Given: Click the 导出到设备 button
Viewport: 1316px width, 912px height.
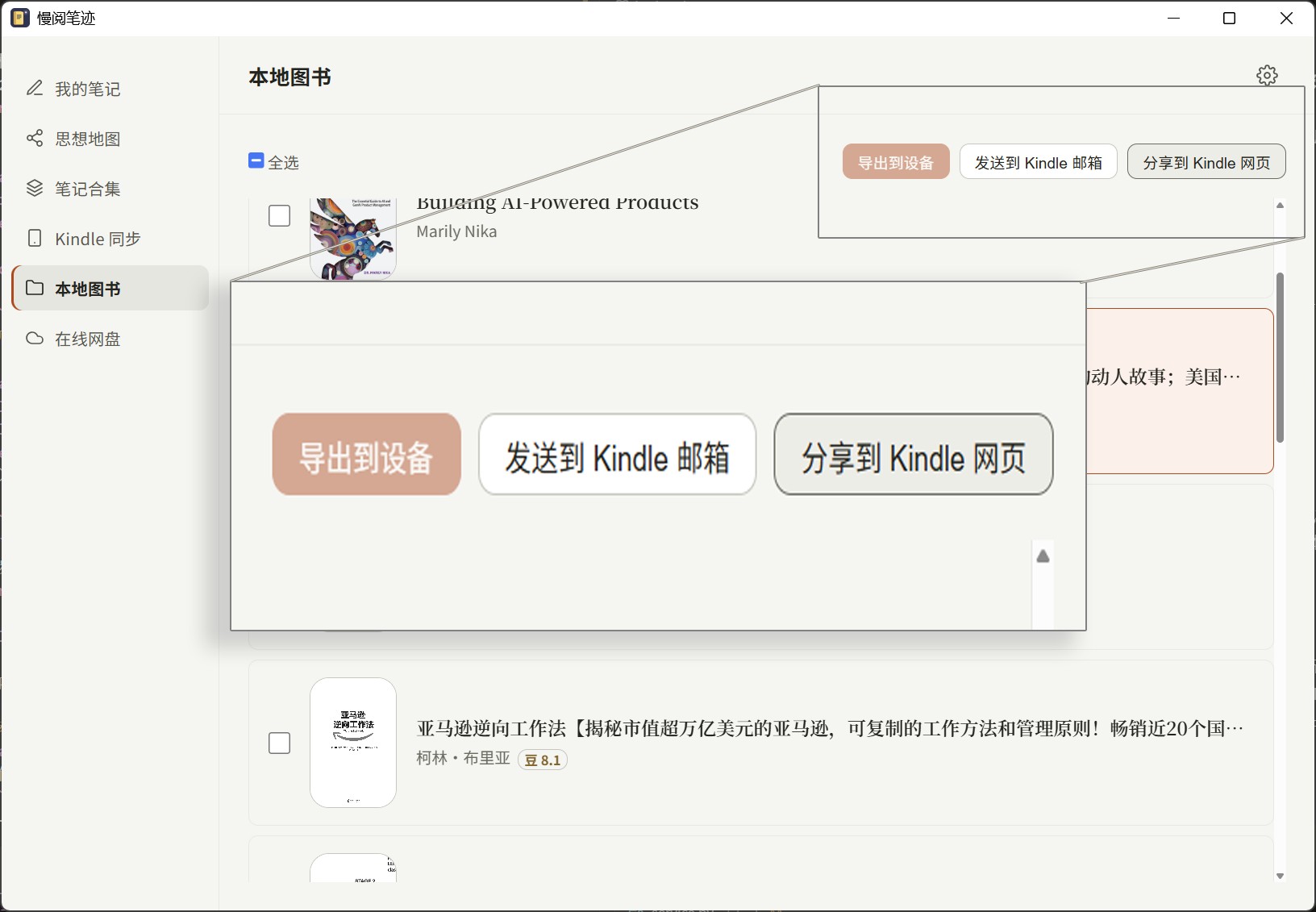Looking at the screenshot, I should pos(896,162).
